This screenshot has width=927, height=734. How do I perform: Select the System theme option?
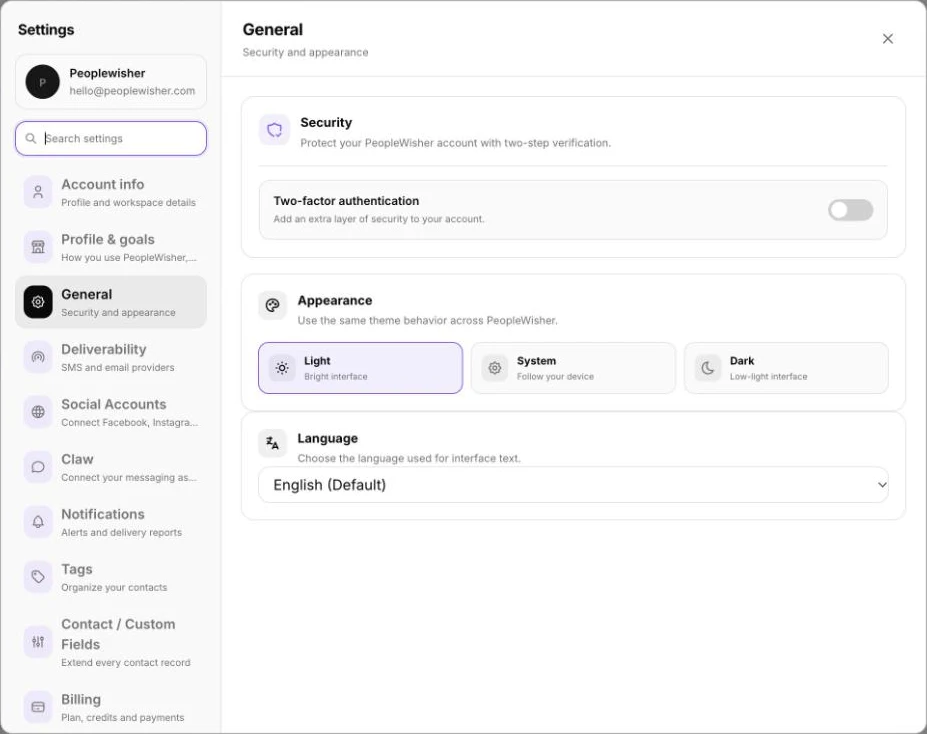(573, 368)
